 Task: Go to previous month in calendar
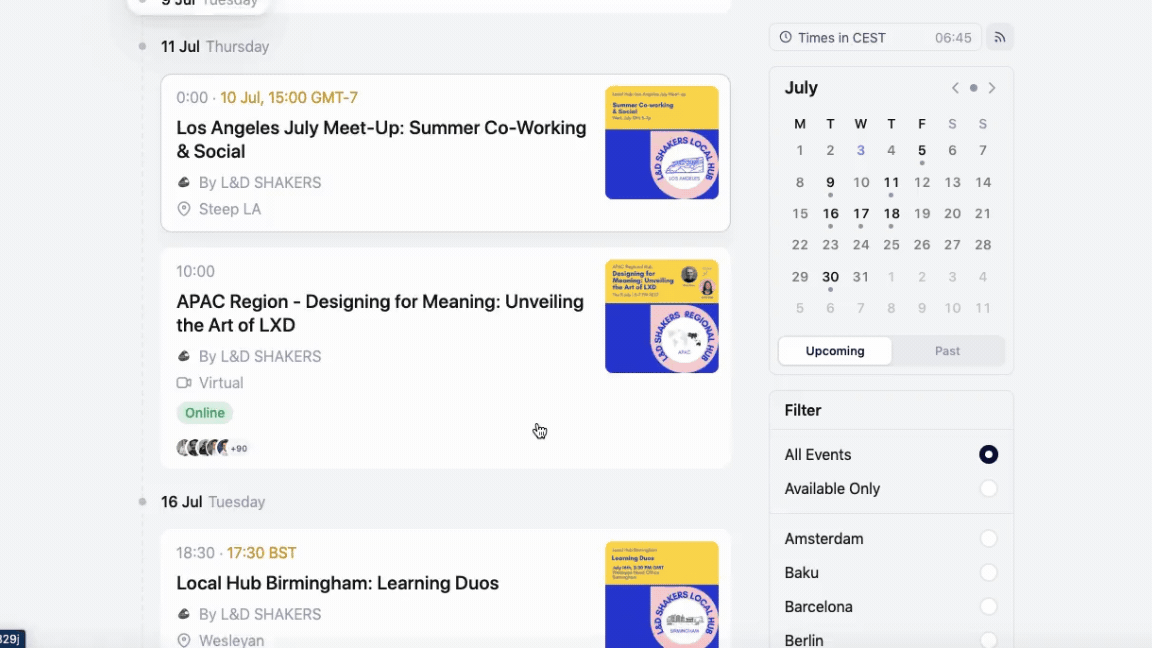(955, 88)
